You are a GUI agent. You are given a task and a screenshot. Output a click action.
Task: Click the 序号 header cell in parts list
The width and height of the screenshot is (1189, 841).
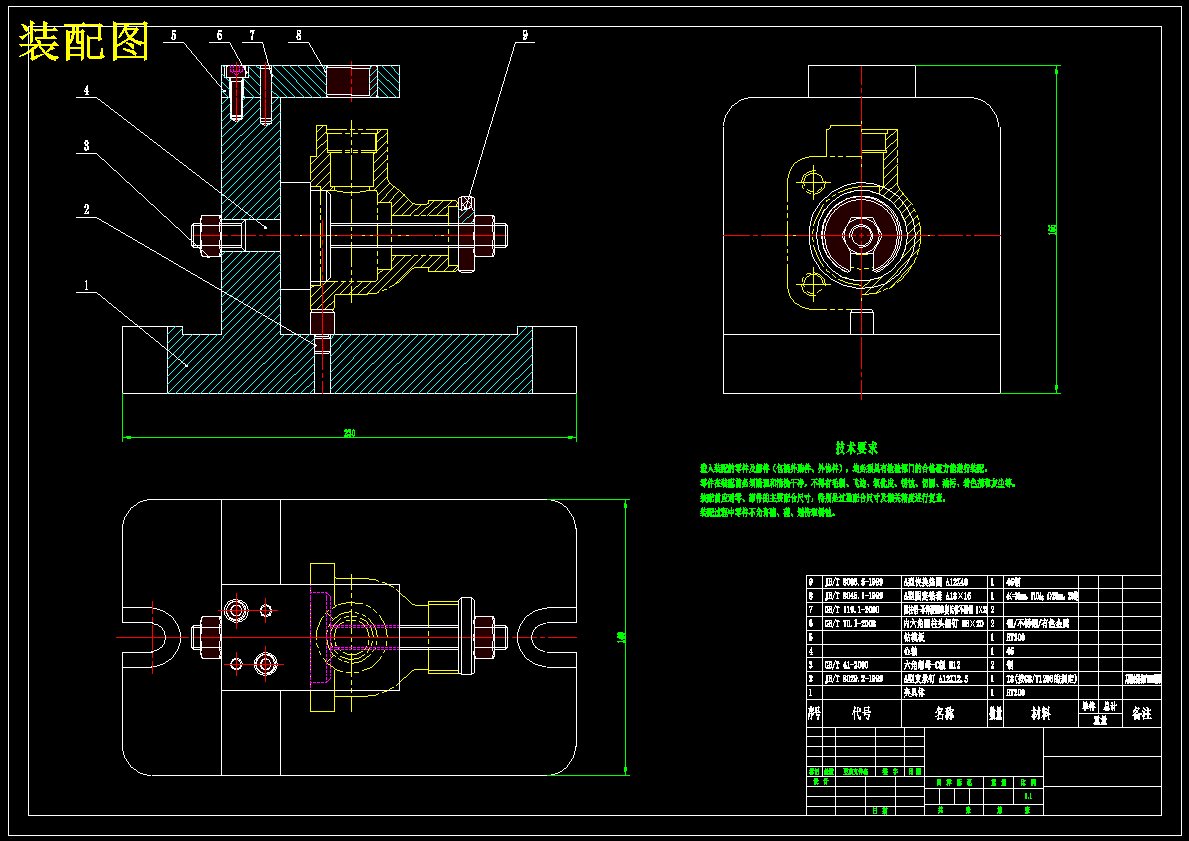[x=814, y=714]
